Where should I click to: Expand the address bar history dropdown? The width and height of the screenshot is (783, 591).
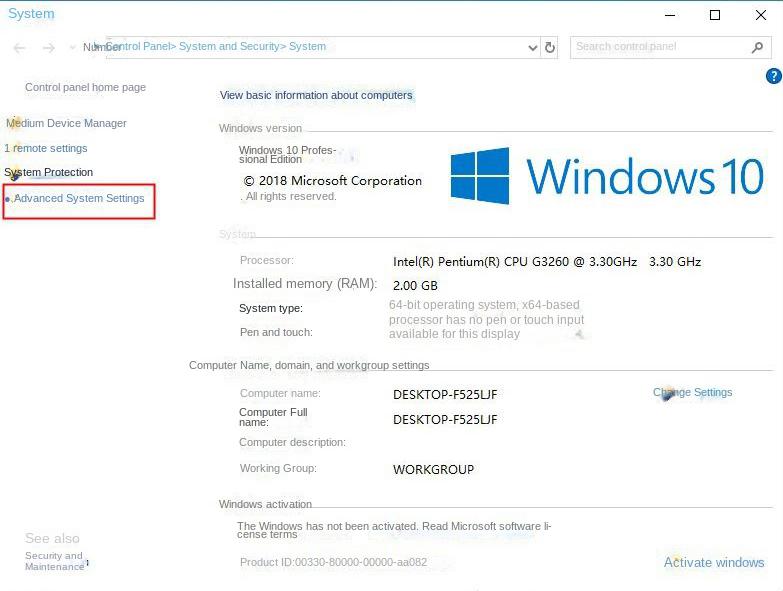tap(533, 48)
